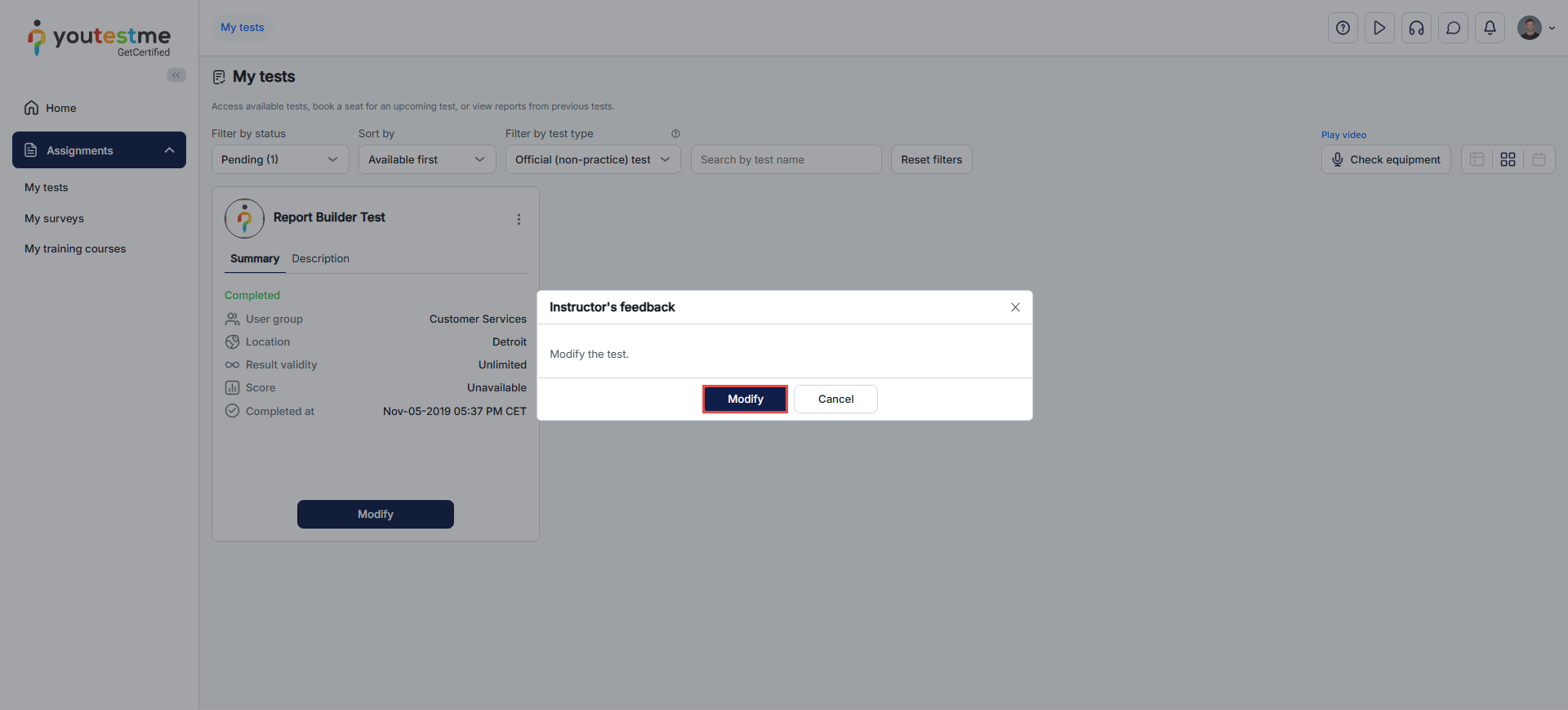Open the Official (non-practice) test dropdown
Image resolution: width=1568 pixels, height=710 pixels.
[x=592, y=159]
